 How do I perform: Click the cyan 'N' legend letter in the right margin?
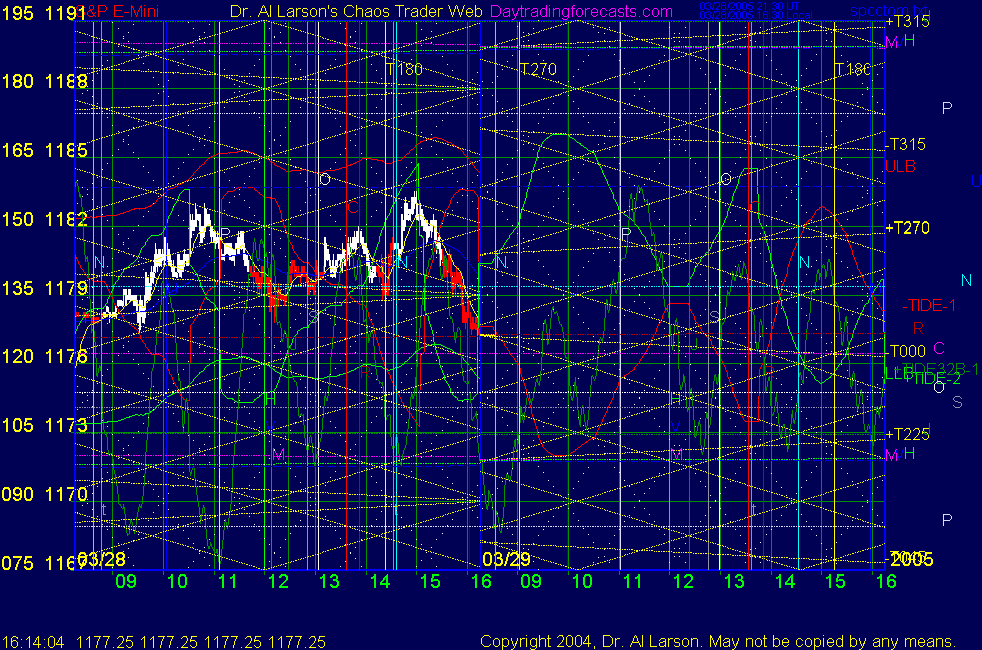pos(966,280)
